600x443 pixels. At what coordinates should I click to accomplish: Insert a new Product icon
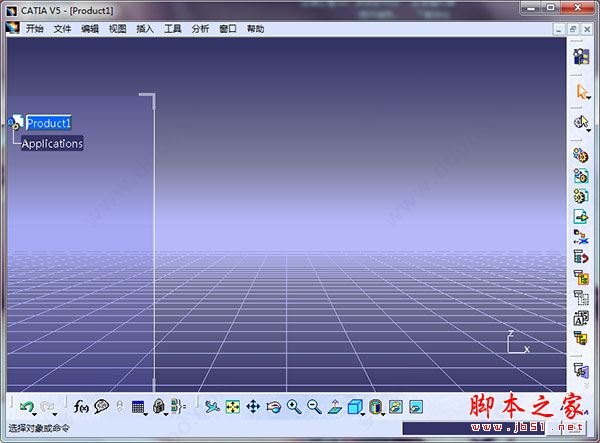click(581, 176)
